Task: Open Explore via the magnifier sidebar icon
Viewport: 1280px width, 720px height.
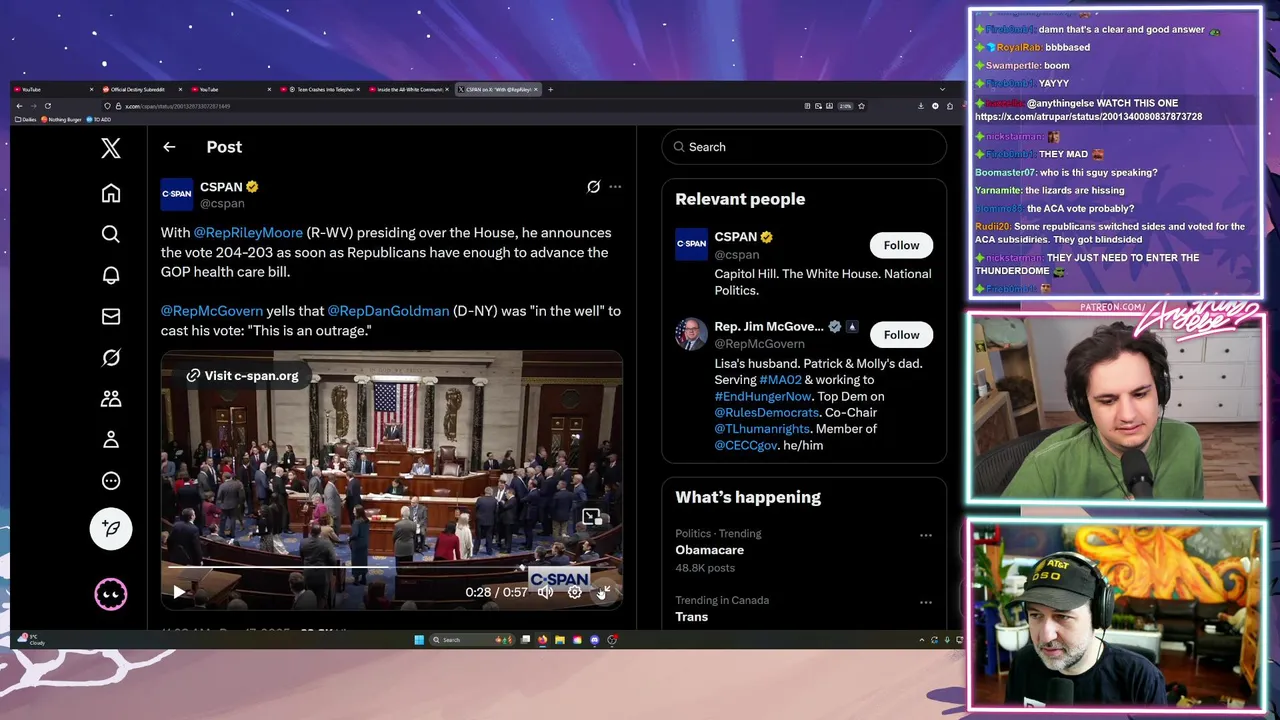Action: tap(111, 234)
